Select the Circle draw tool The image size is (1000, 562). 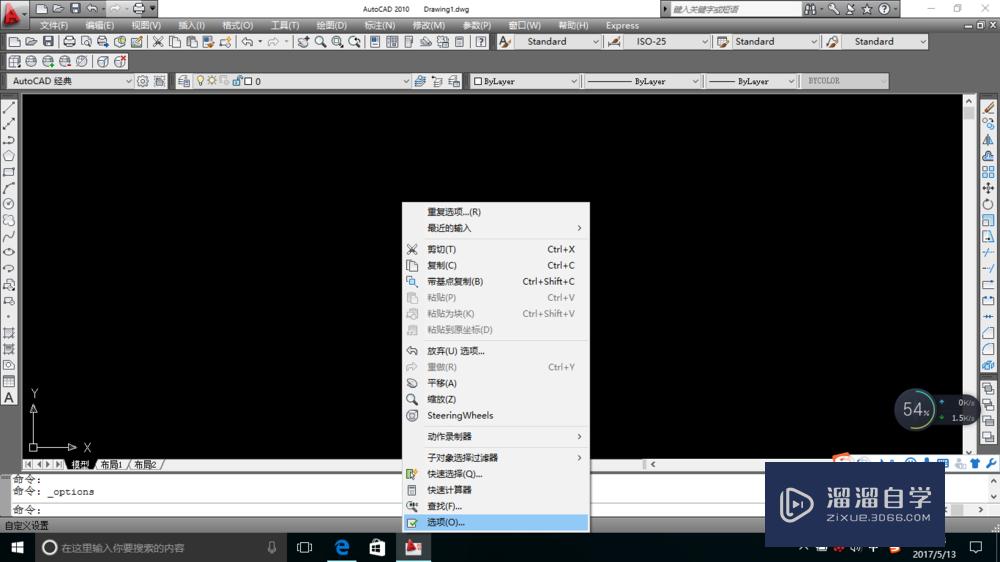tap(9, 204)
